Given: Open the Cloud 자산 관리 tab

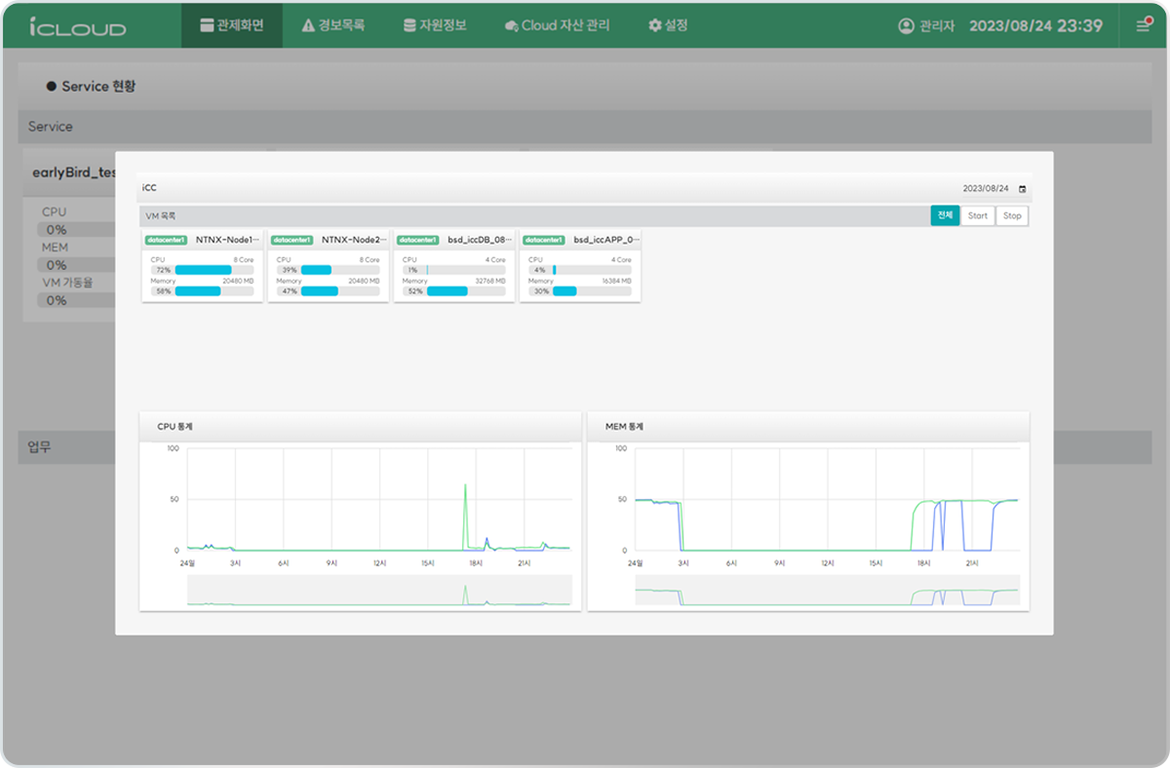Looking at the screenshot, I should point(557,25).
